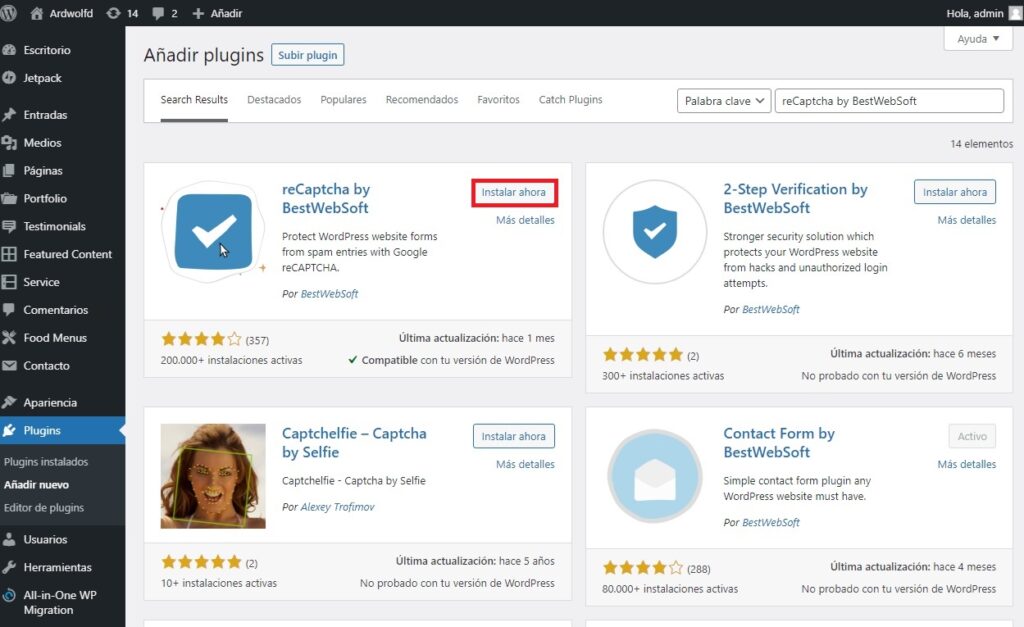1024x627 pixels.
Task: Click the Páginas pages icon
Action: pos(8,170)
